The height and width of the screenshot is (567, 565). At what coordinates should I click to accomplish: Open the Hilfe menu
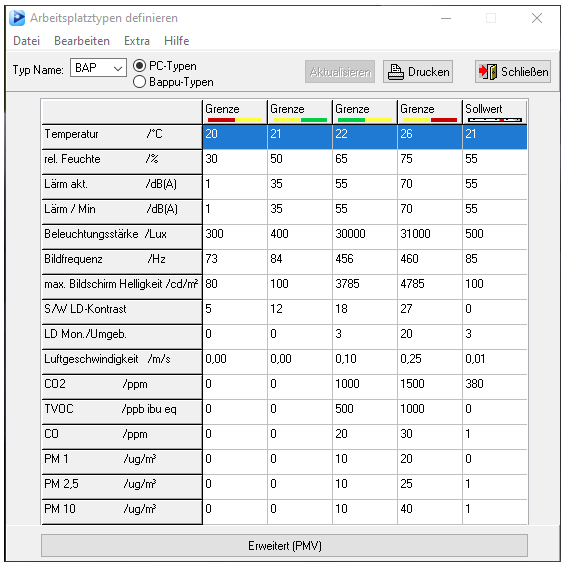pyautogui.click(x=177, y=41)
